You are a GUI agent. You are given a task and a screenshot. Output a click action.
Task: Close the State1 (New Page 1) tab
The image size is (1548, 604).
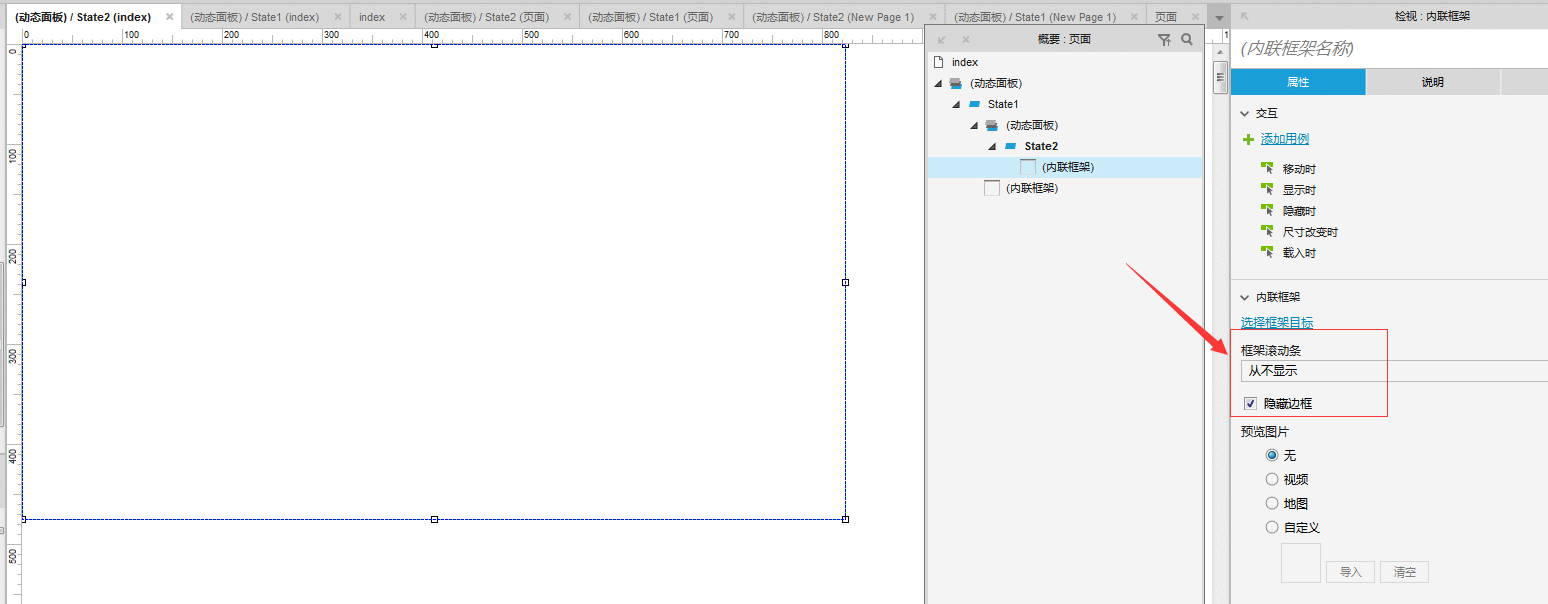[x=1134, y=17]
